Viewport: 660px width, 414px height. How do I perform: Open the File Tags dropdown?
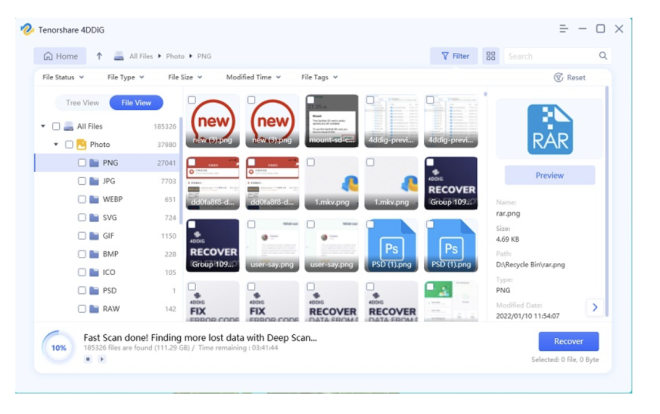[319, 77]
